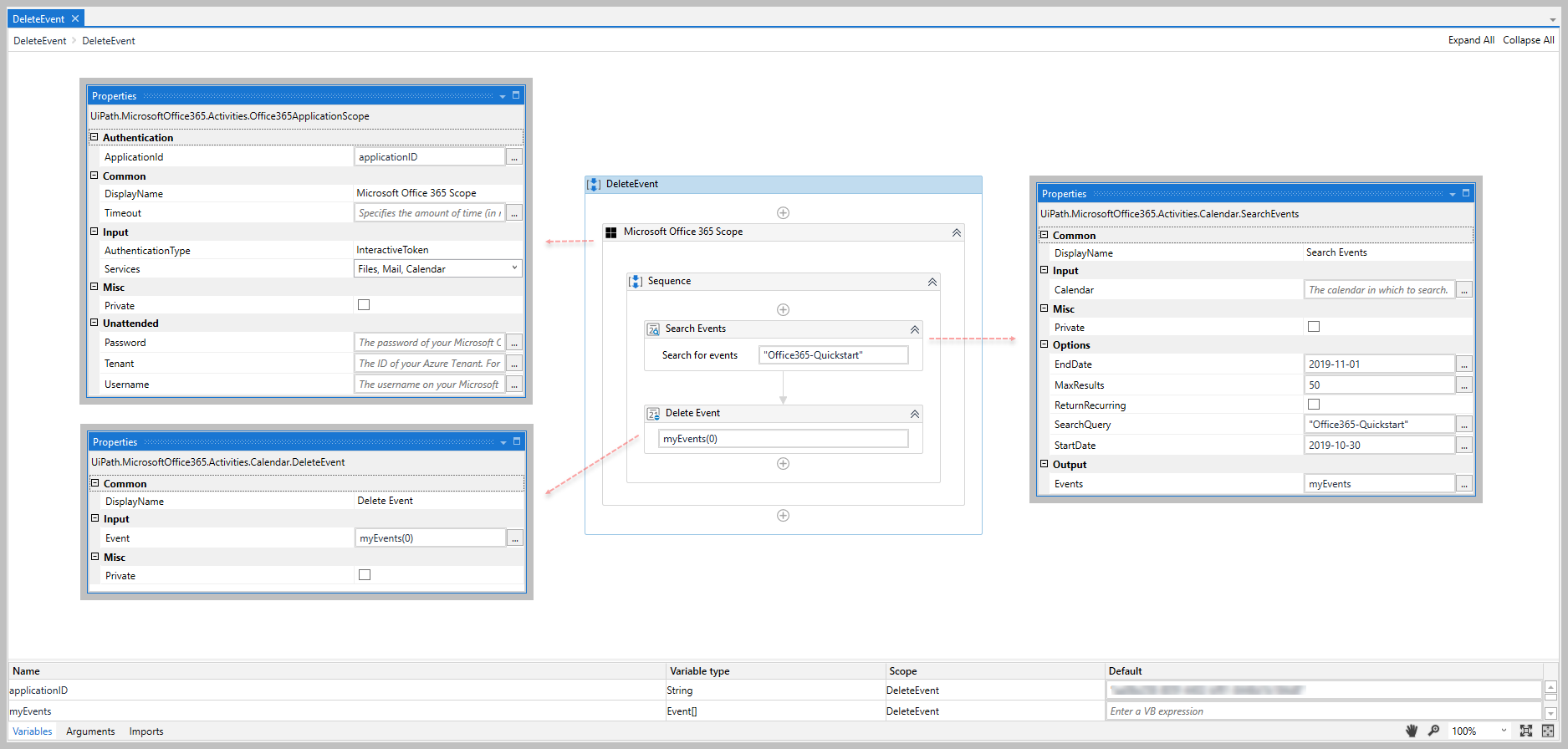Activate the pan hand tool in status bar
This screenshot has width=1568, height=749.
1412,731
